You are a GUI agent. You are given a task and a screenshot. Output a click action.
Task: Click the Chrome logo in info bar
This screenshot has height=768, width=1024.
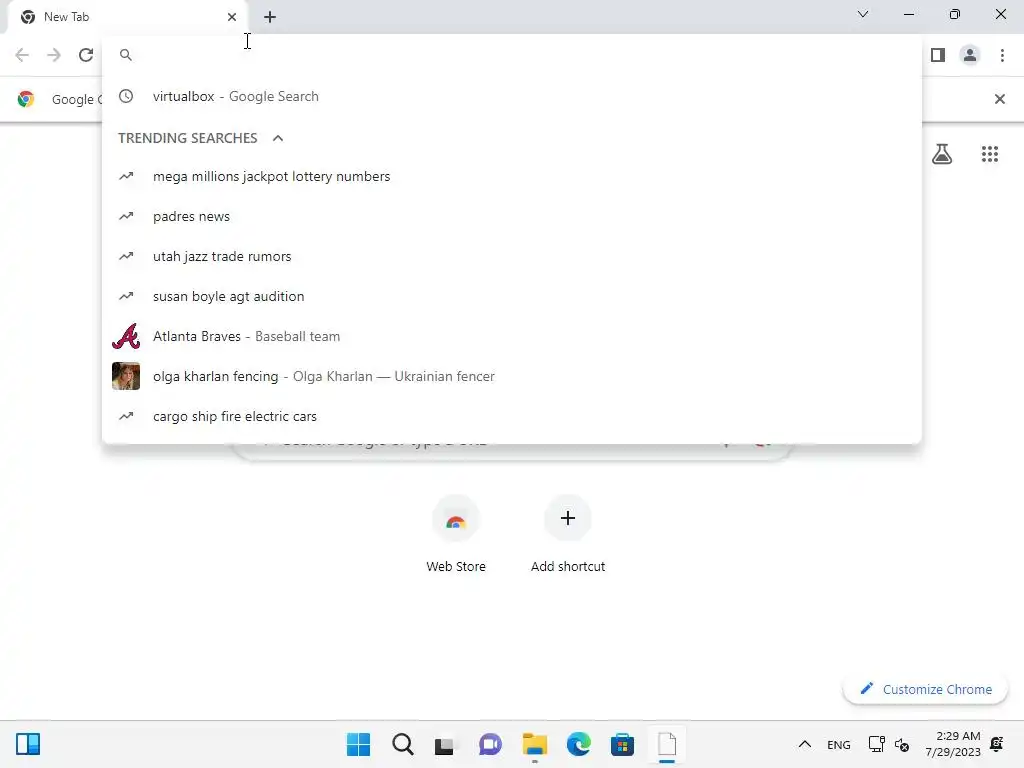coord(26,99)
